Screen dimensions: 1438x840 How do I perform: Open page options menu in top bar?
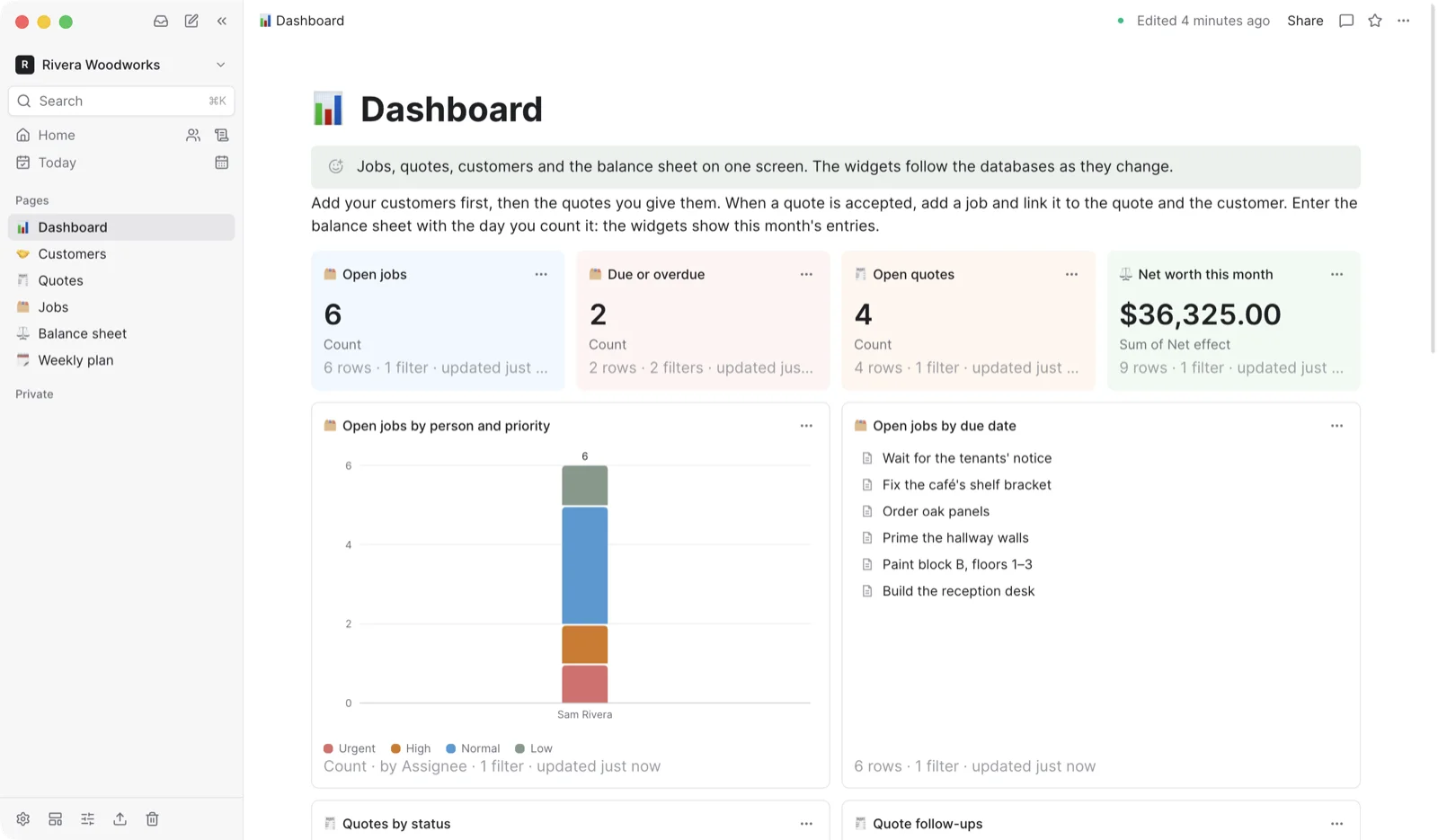coord(1404,21)
